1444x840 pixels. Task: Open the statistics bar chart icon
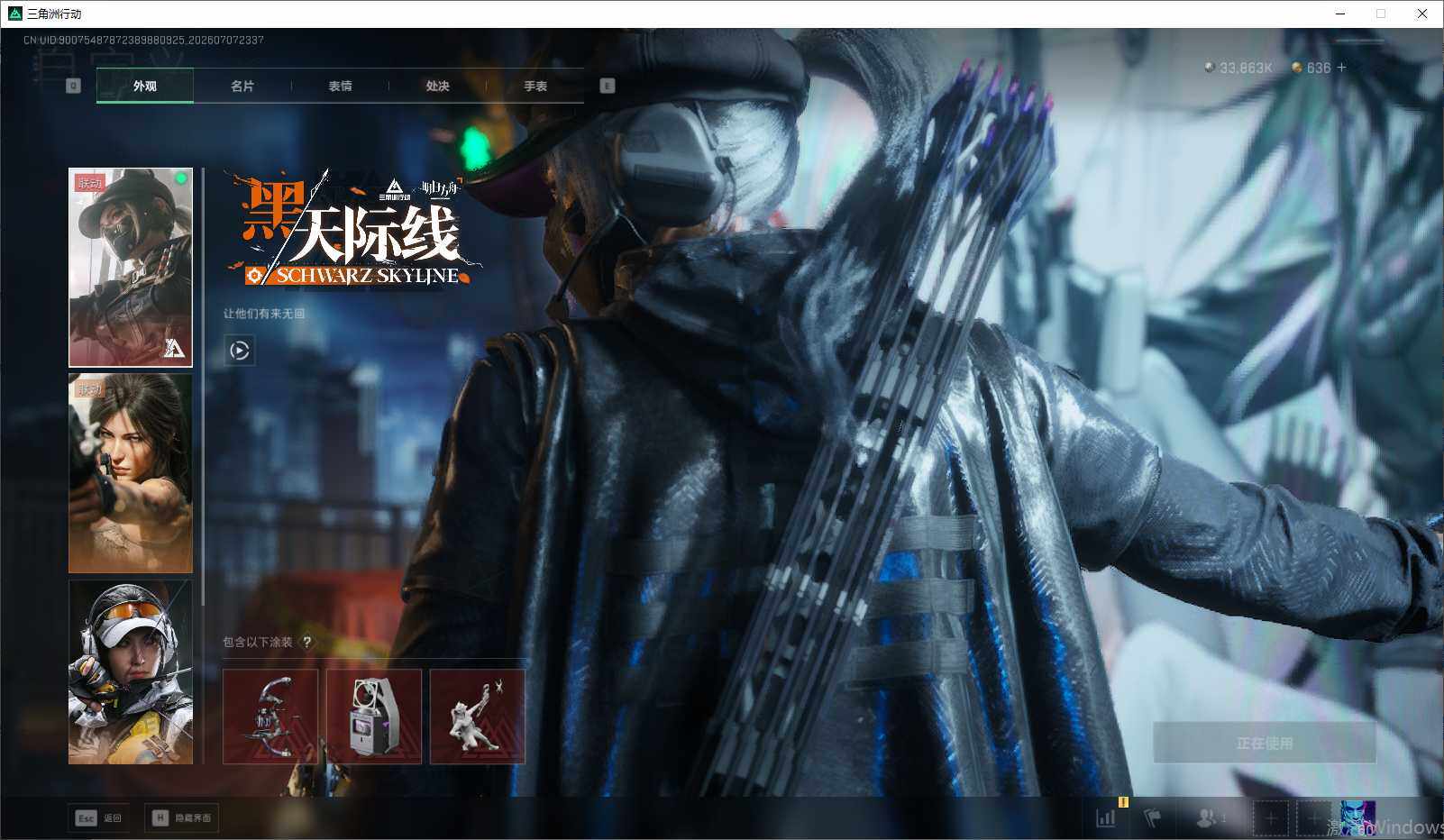[1106, 817]
